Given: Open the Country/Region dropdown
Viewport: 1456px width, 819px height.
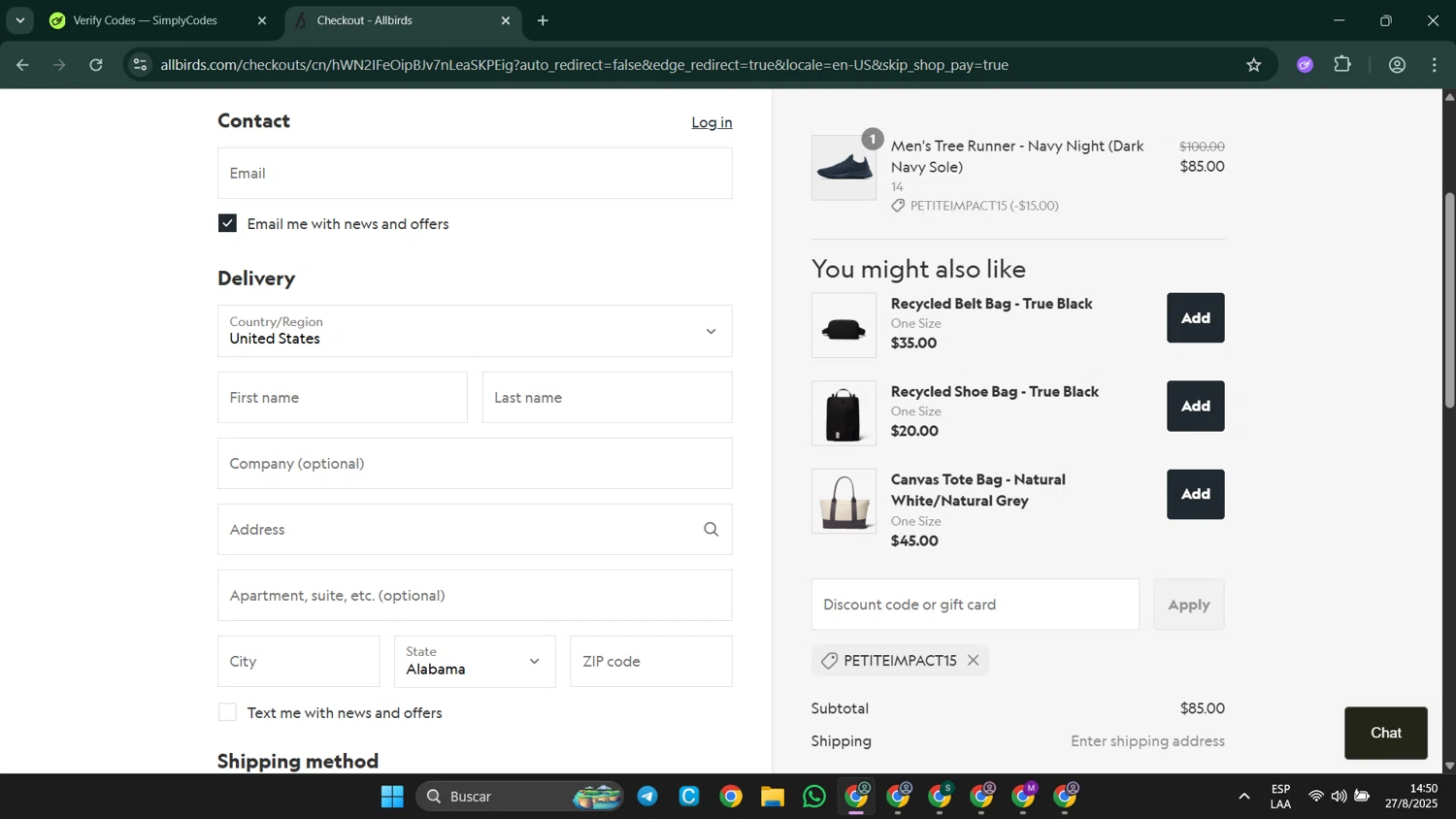Looking at the screenshot, I should click(475, 331).
